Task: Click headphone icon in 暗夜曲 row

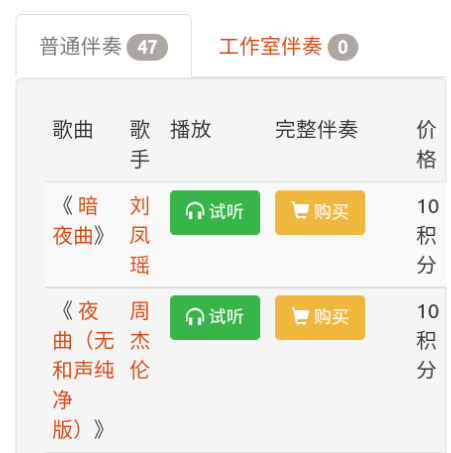Action: (x=195, y=211)
